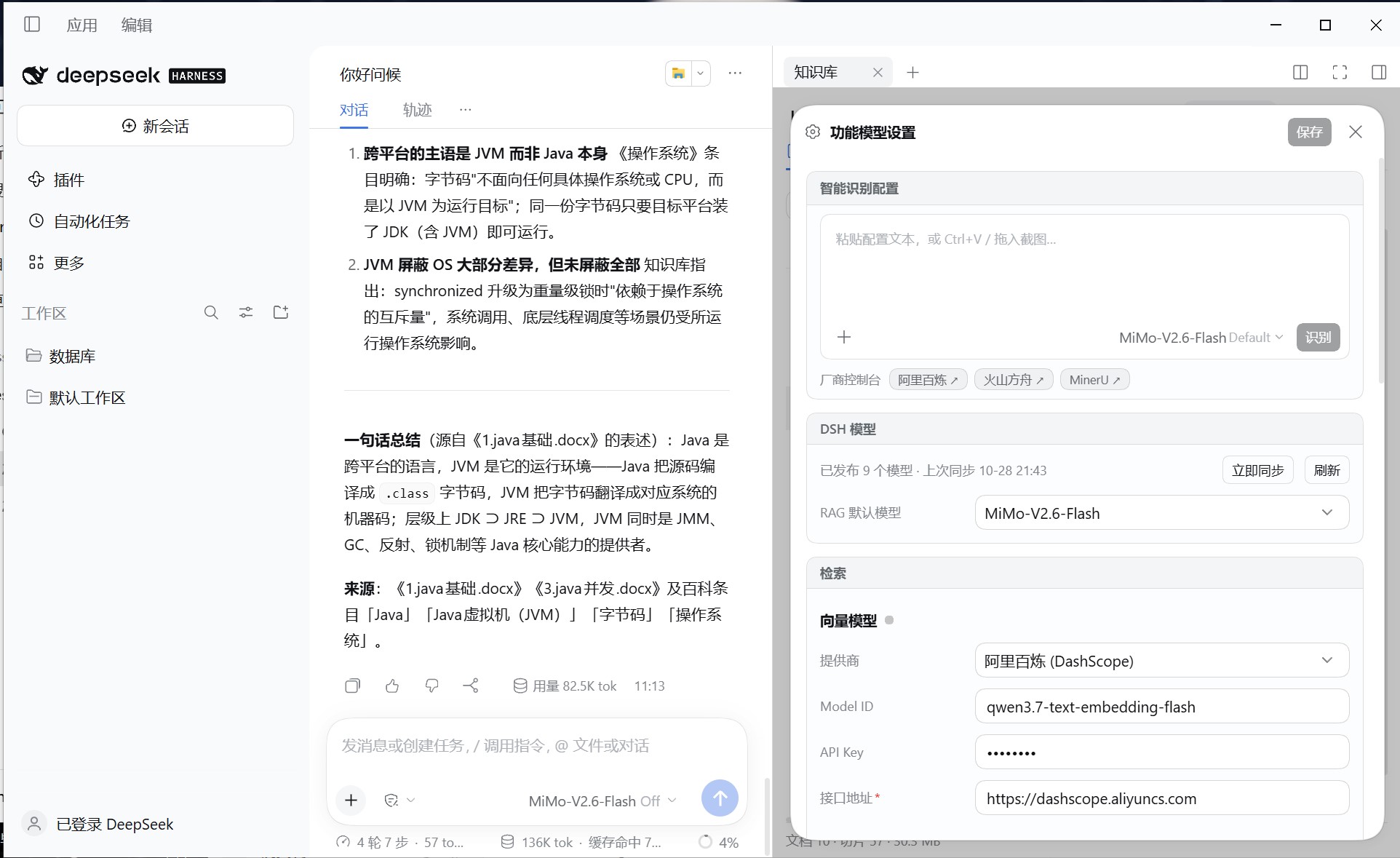This screenshot has width=1400, height=858.
Task: Open the more options menu for 你好问候
Action: coord(735,73)
